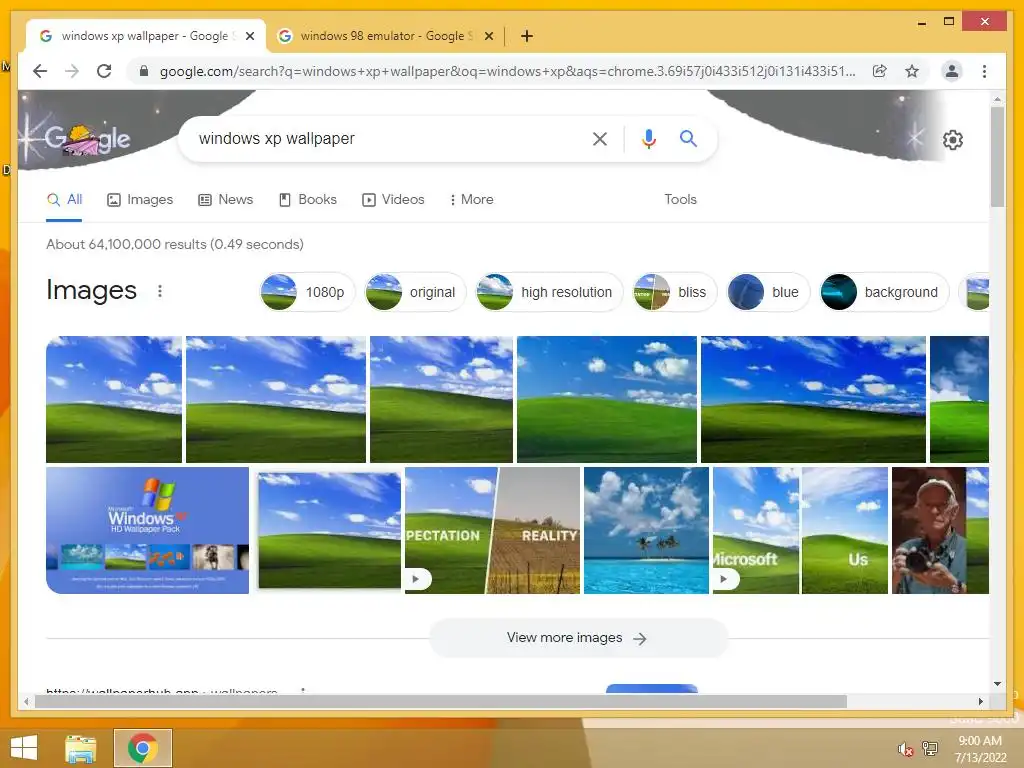The image size is (1024, 768).
Task: Start voice search with microphone
Action: click(648, 138)
